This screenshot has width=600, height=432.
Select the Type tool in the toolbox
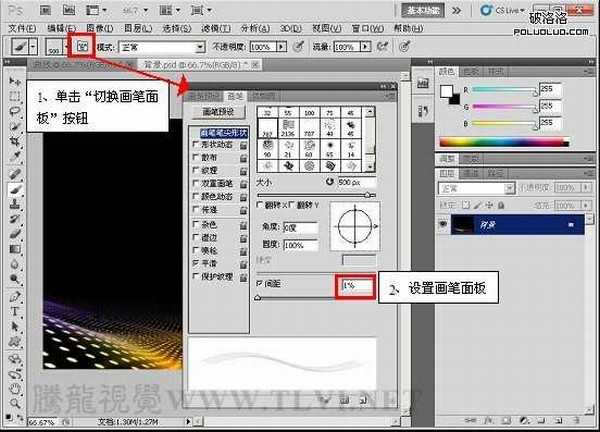15,310
